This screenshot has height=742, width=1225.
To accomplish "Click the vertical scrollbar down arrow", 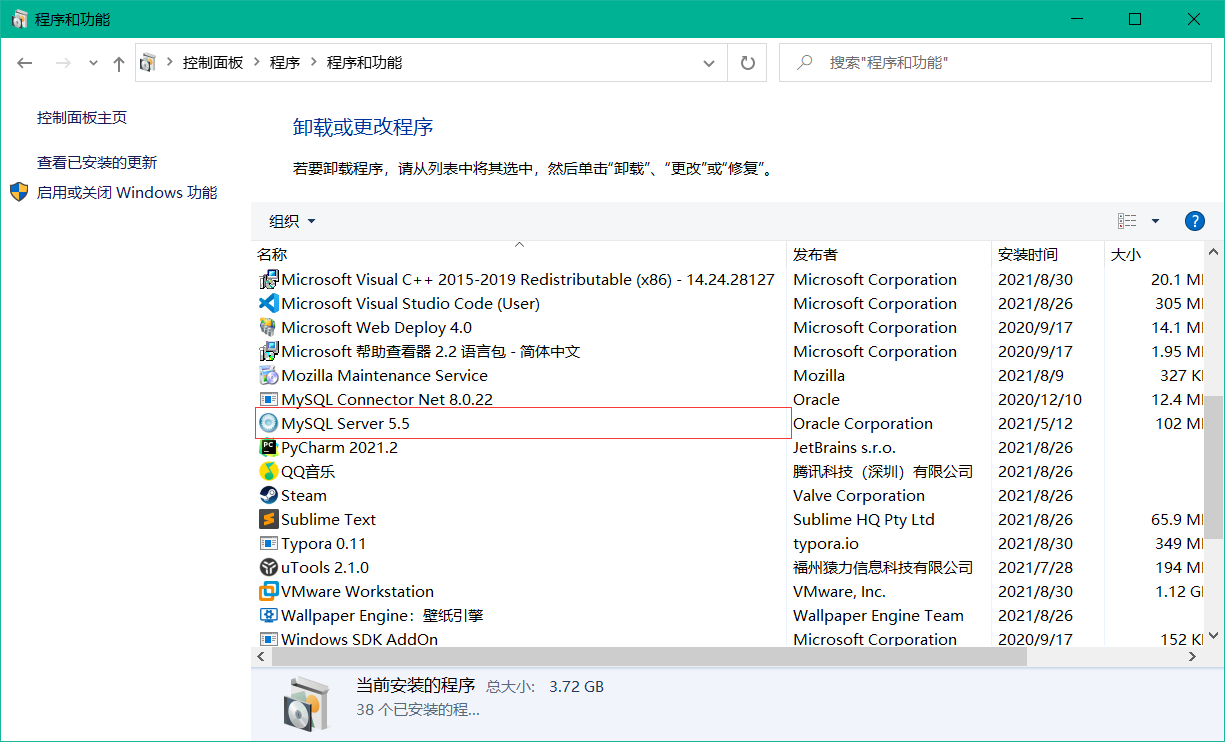I will pyautogui.click(x=1213, y=636).
